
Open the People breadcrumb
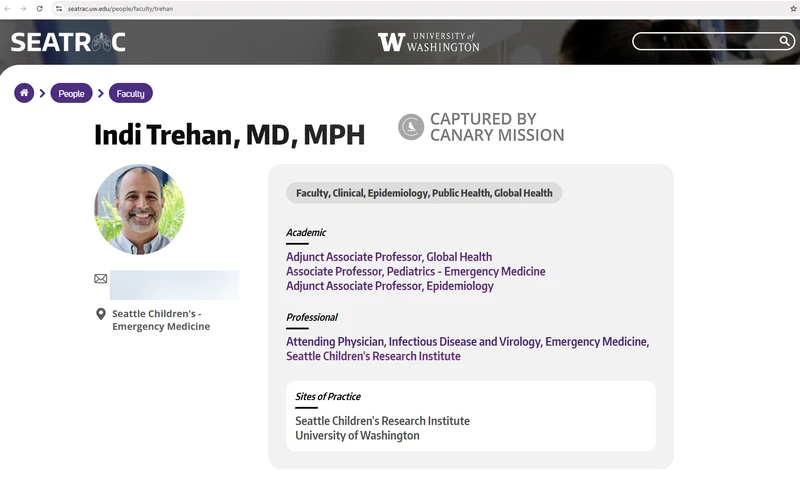pos(71,93)
